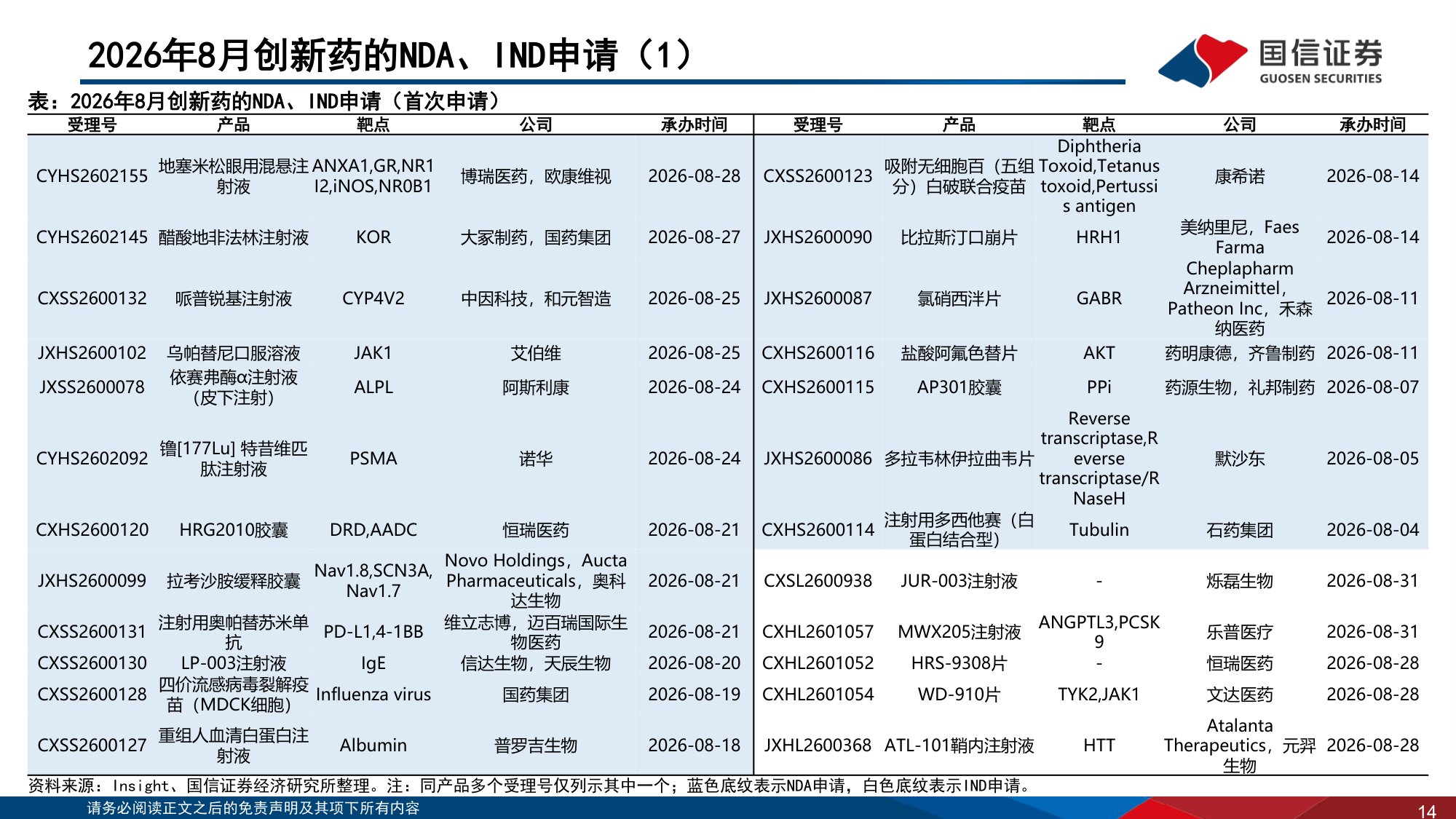This screenshot has height=819, width=1456.
Task: Select the source note starting 资料来源
Action: pyautogui.click(x=531, y=786)
